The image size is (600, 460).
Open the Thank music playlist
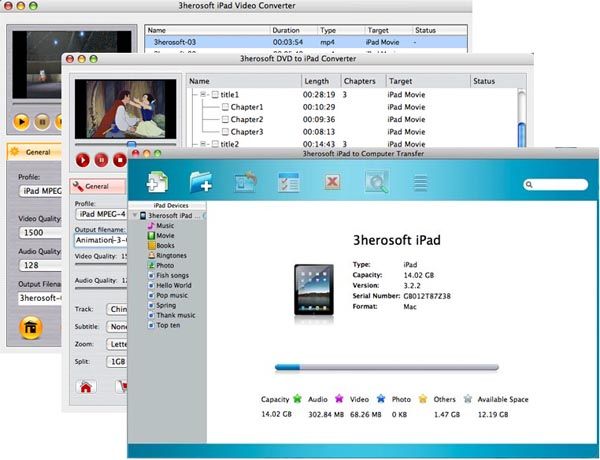point(171,315)
